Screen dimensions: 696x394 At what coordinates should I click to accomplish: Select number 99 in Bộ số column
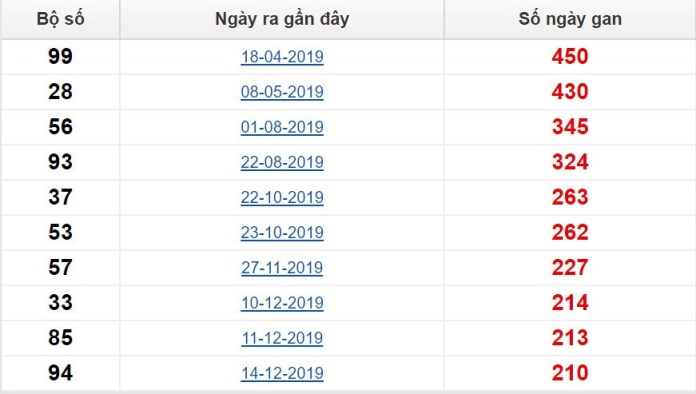(x=60, y=56)
